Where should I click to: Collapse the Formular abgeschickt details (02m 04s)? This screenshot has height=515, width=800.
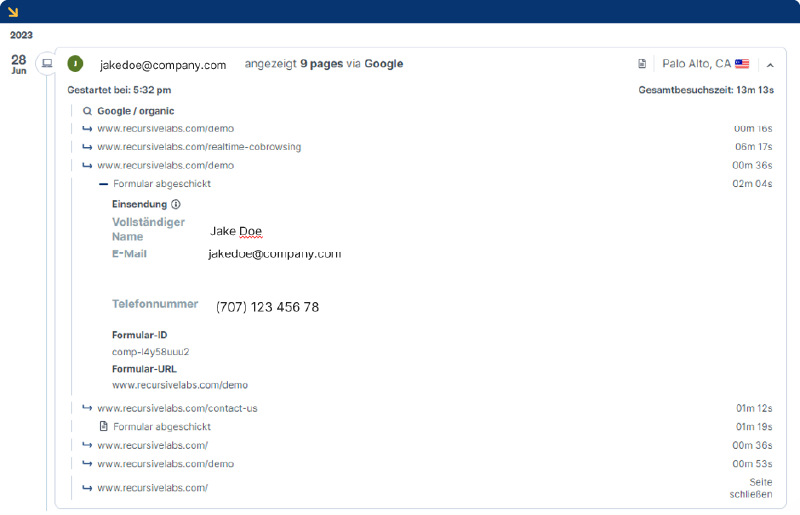point(103,184)
